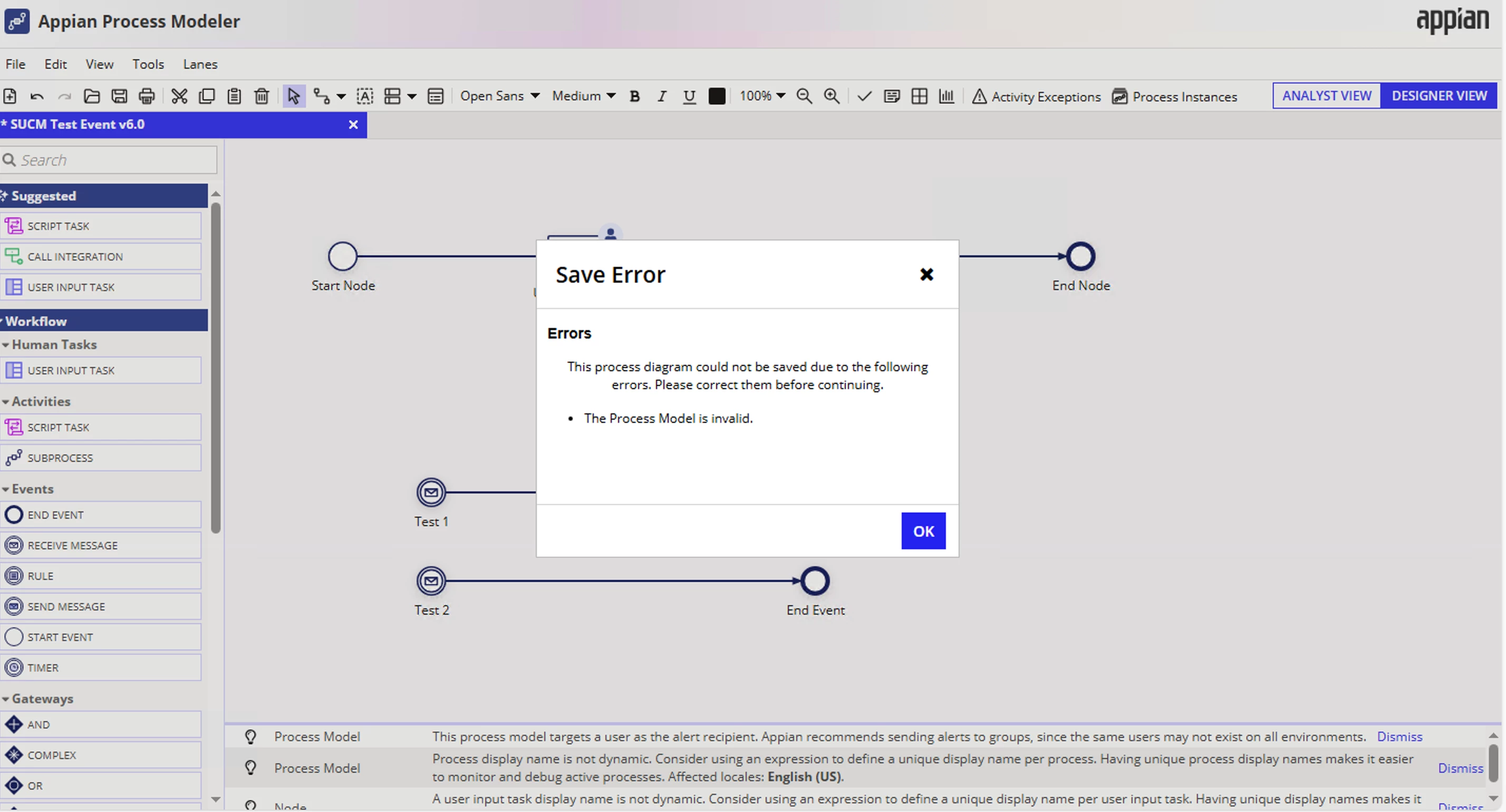Open the Tools menu

pos(148,64)
